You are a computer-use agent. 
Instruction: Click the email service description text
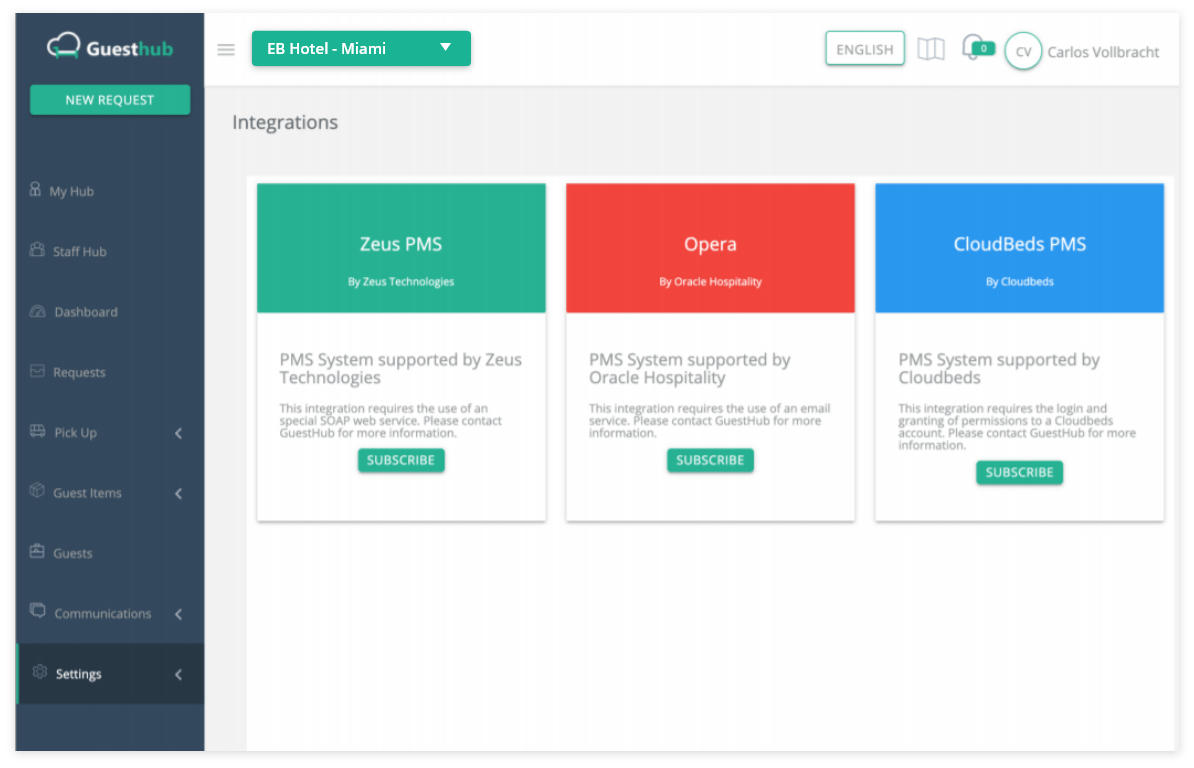pos(710,421)
